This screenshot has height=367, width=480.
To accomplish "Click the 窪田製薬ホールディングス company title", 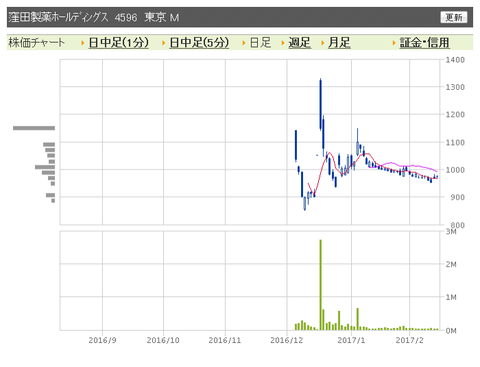I will 58,17.
